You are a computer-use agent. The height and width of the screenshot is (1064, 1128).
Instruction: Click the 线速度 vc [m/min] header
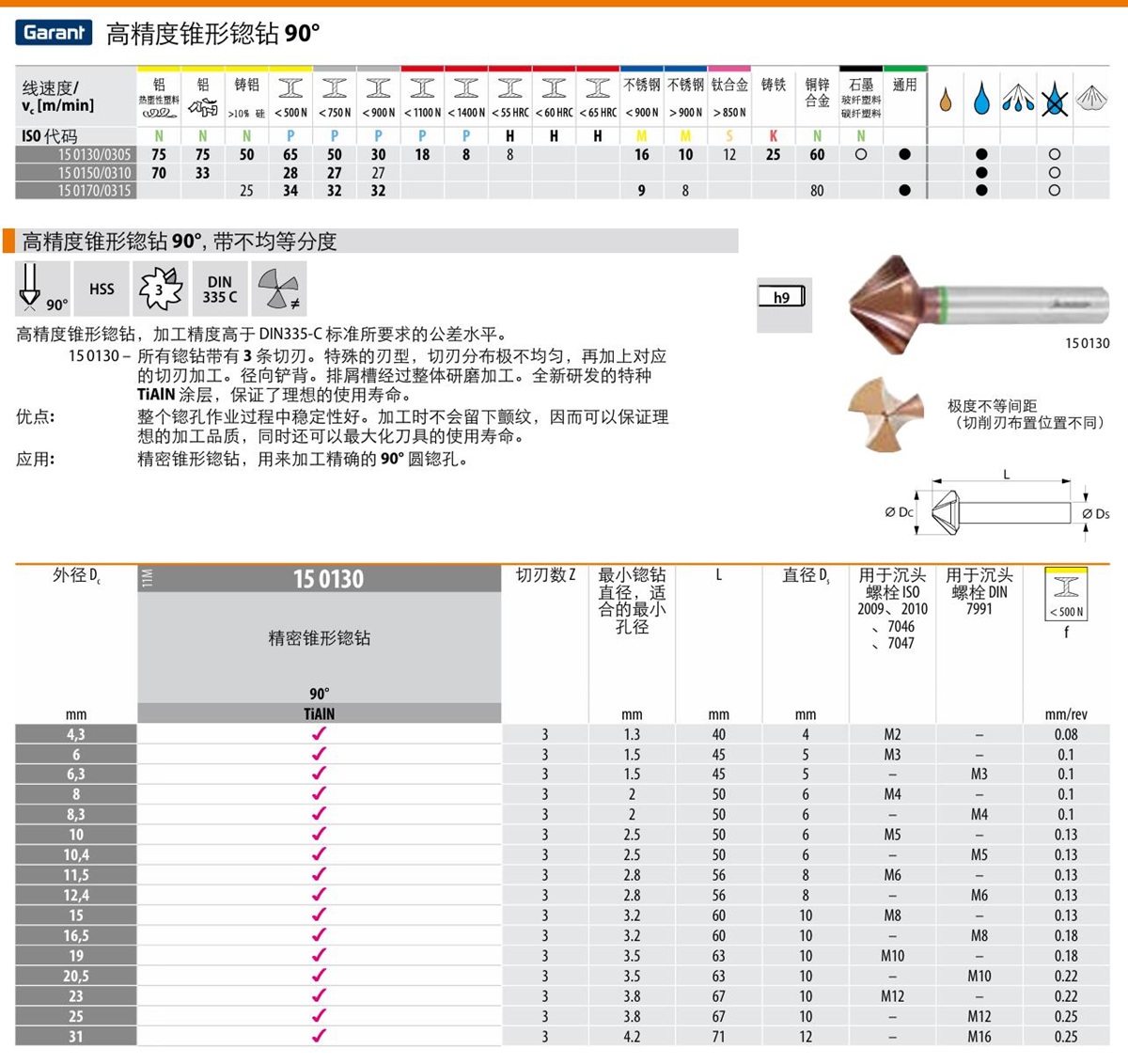pyautogui.click(x=58, y=96)
